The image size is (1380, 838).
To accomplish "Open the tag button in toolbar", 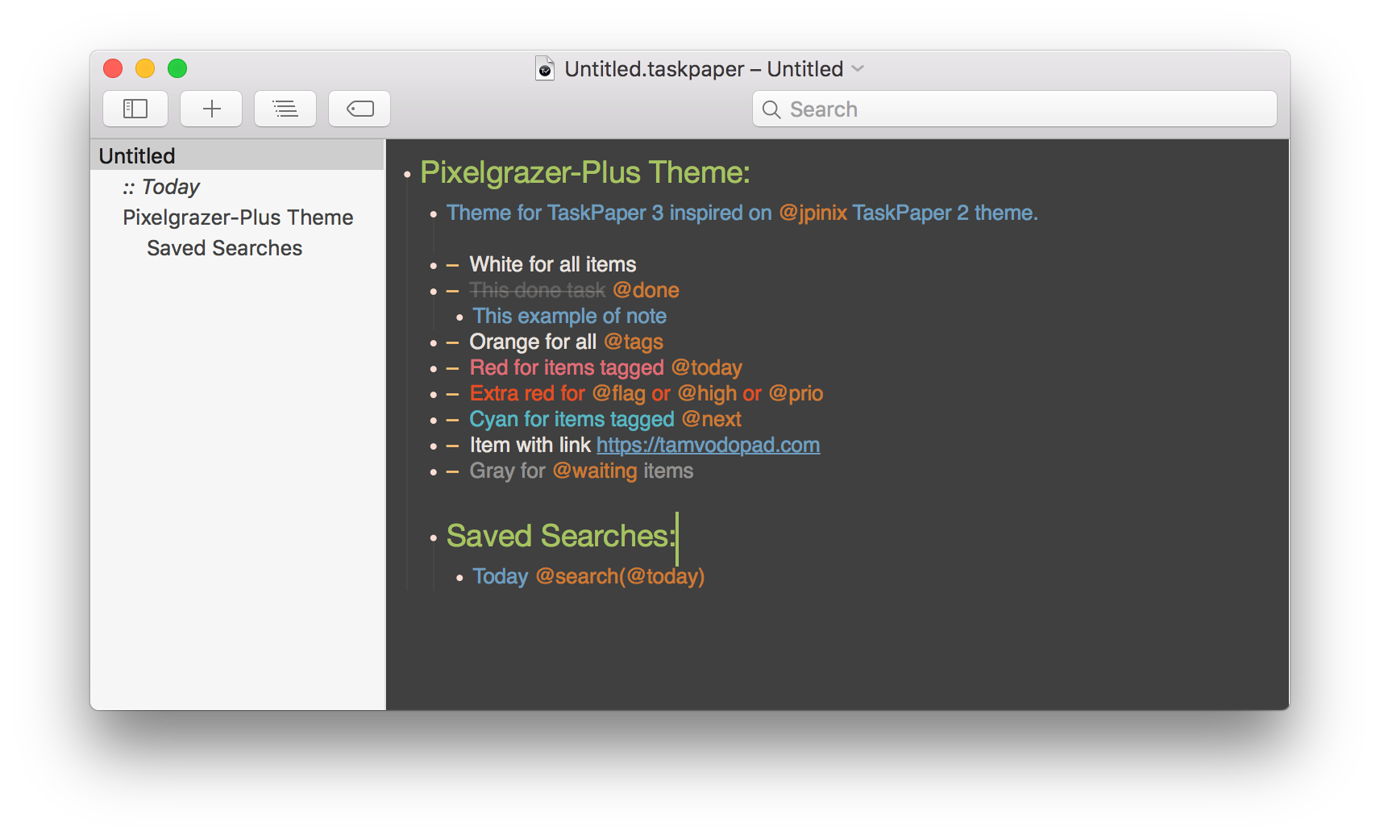I will (360, 109).
